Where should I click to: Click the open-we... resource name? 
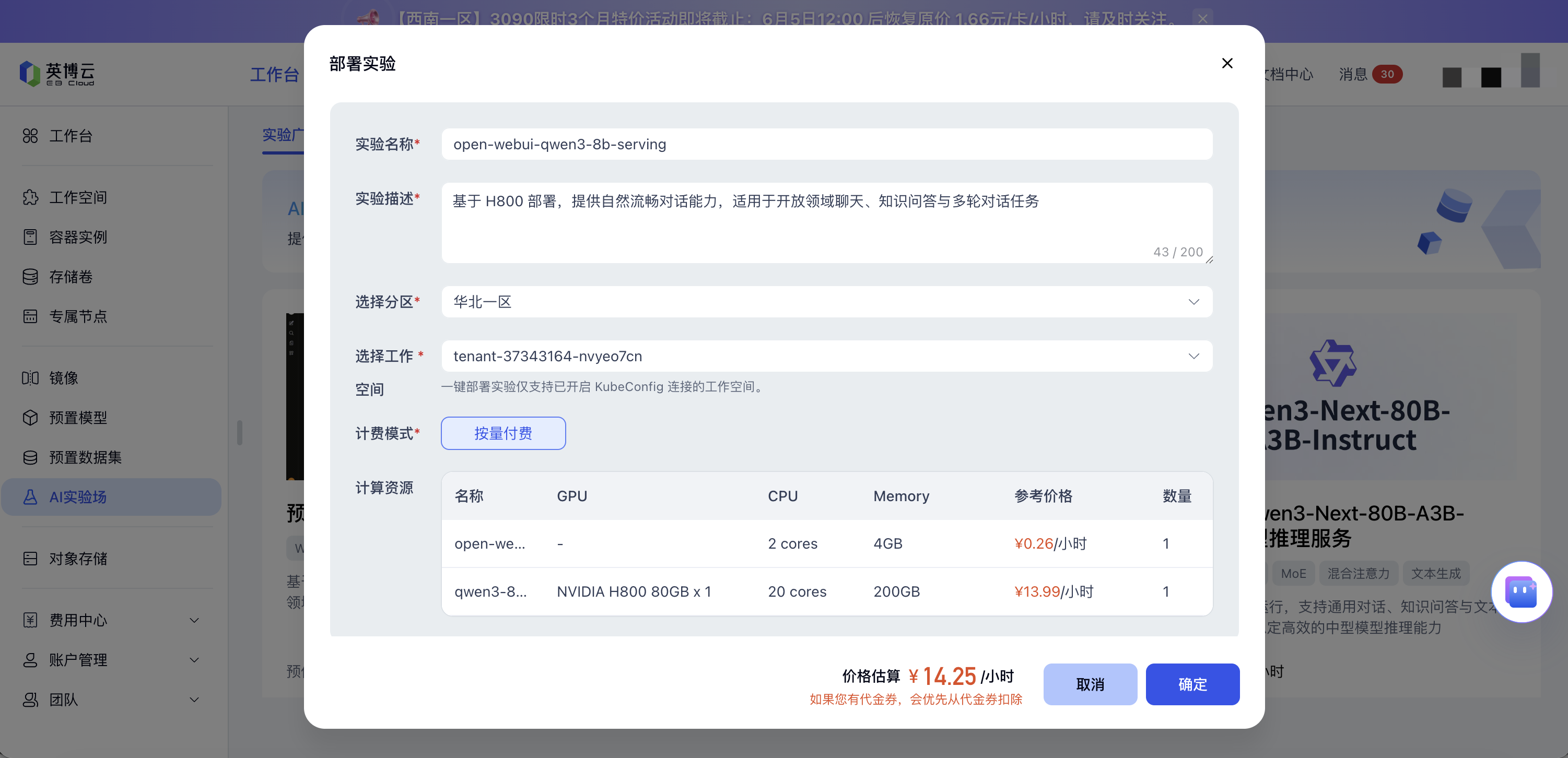point(489,543)
